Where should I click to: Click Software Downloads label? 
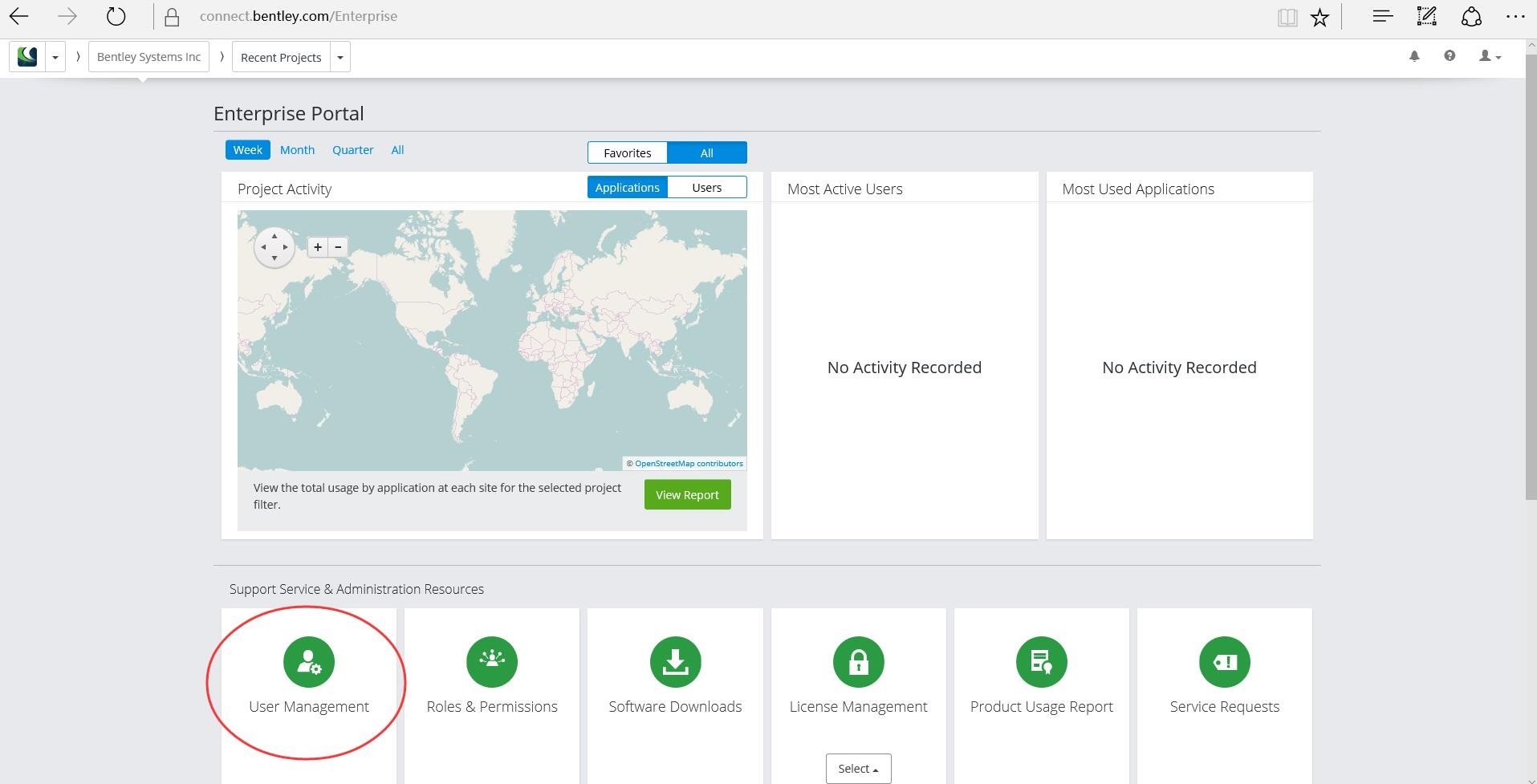(675, 706)
